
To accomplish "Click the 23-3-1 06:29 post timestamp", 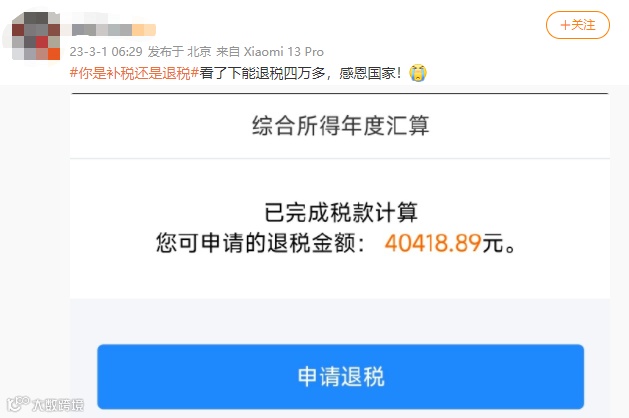I will [106, 52].
